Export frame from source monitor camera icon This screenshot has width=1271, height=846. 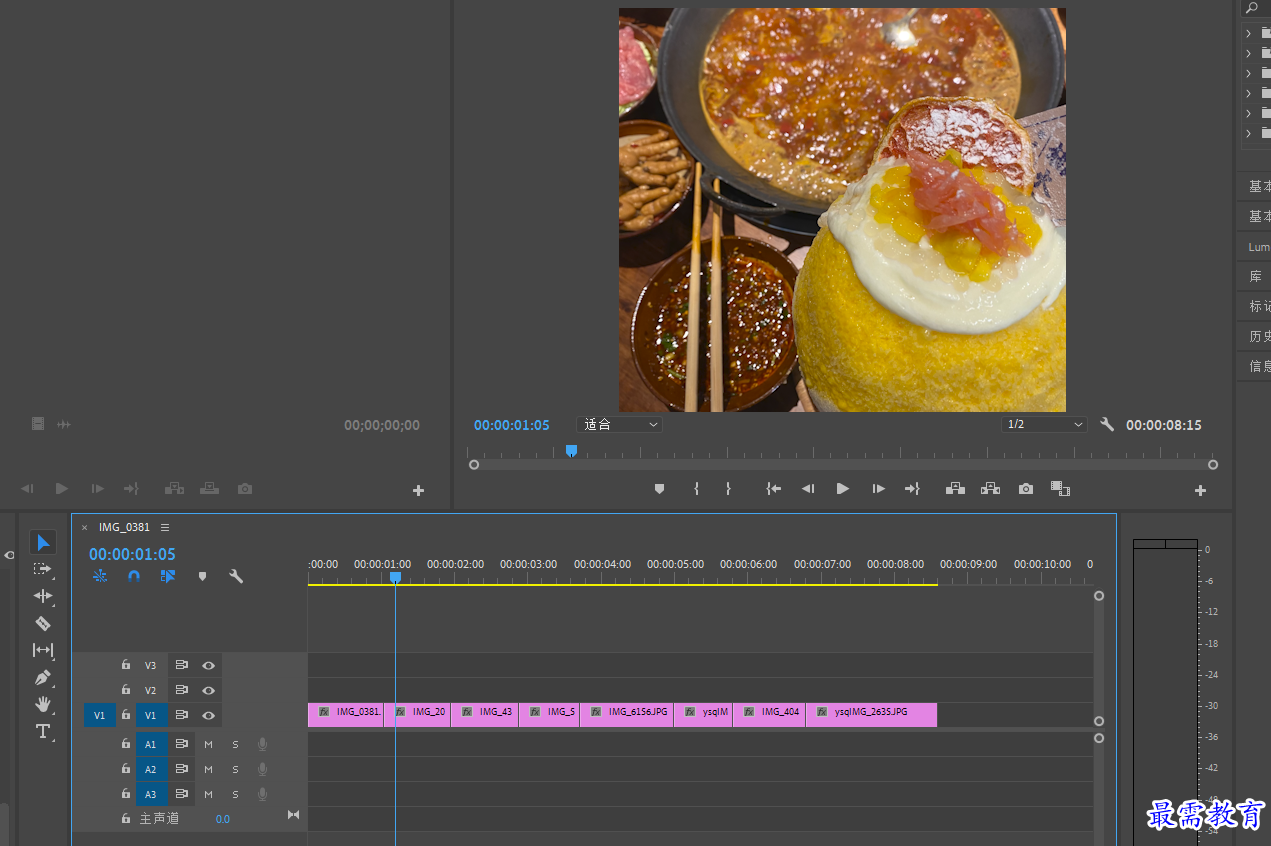(x=245, y=489)
